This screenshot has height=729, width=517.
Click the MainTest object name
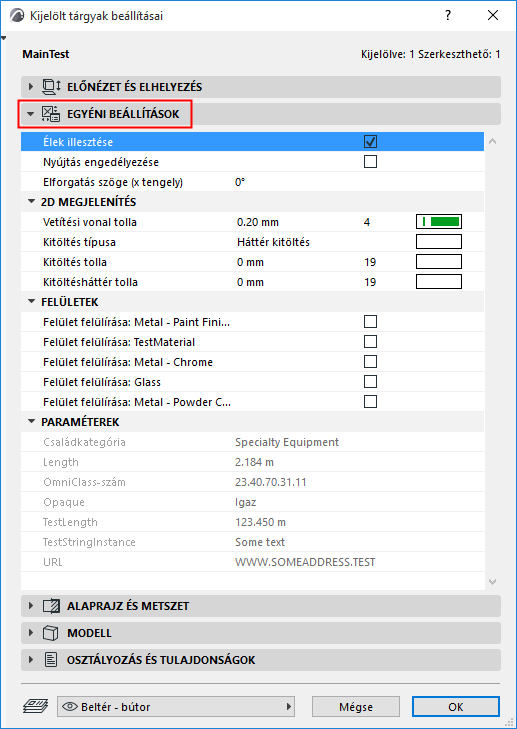[46, 54]
